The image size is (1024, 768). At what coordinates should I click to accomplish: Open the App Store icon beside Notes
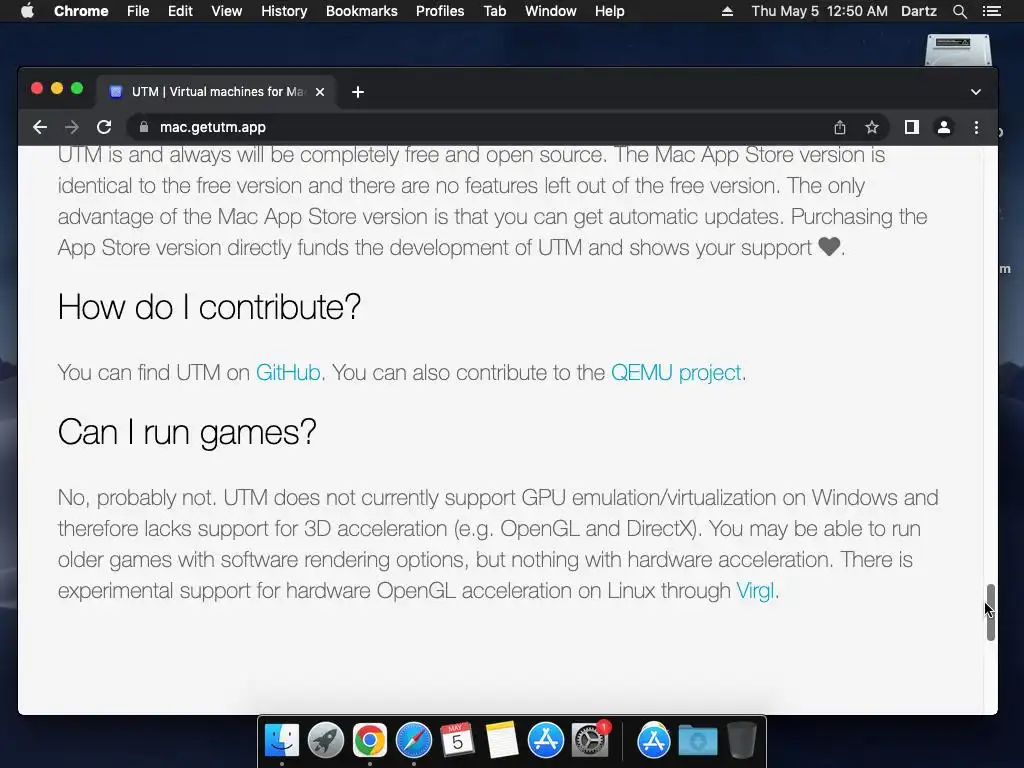545,741
